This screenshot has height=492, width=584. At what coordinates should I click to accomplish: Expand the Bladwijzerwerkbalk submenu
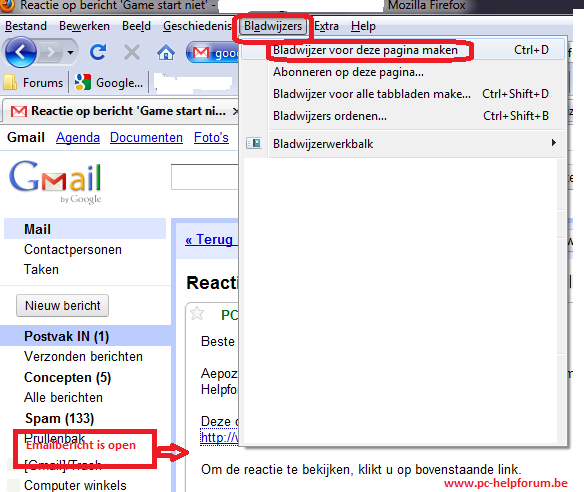coord(403,143)
